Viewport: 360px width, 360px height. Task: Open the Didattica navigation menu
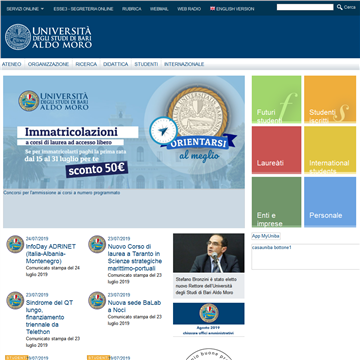116,64
